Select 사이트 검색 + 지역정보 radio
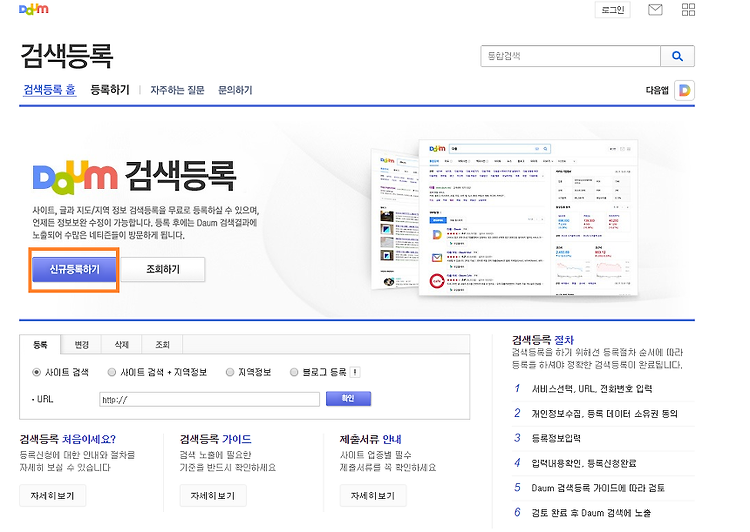The height and width of the screenshot is (532, 750). 112,372
